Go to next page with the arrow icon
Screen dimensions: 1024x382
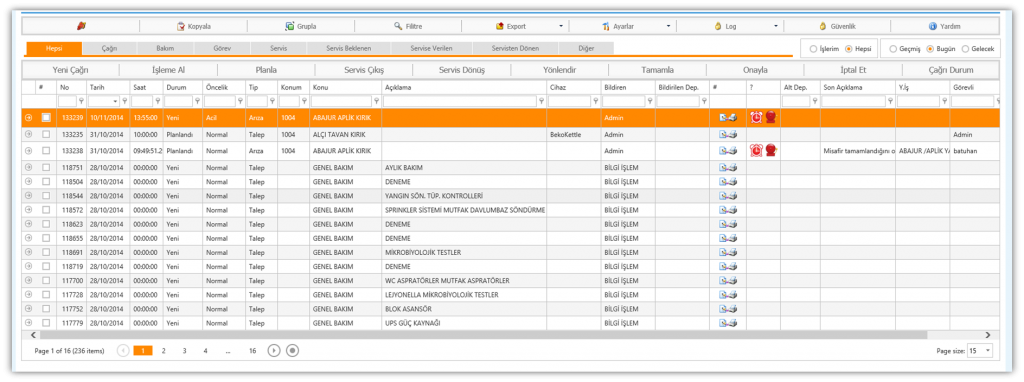[x=274, y=351]
